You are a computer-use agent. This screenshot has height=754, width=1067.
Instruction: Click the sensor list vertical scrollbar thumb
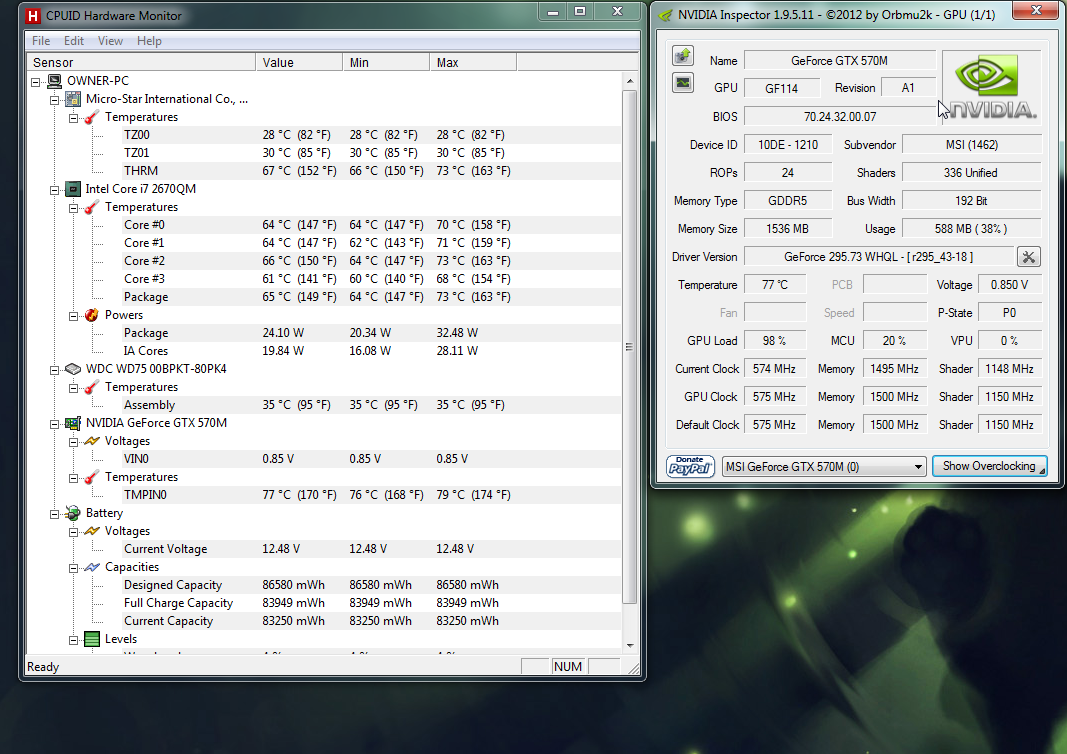629,347
